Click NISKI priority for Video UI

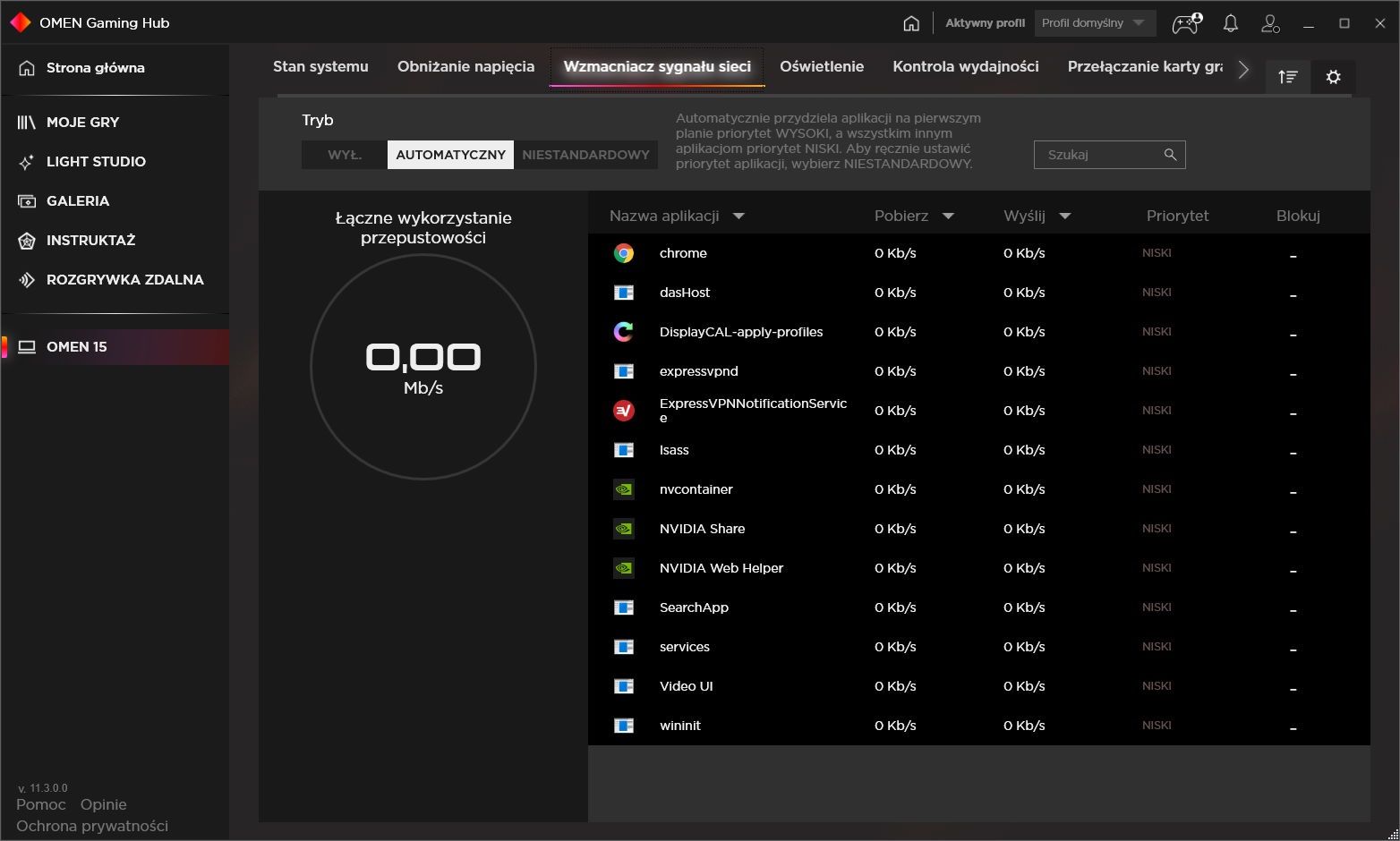(x=1157, y=686)
